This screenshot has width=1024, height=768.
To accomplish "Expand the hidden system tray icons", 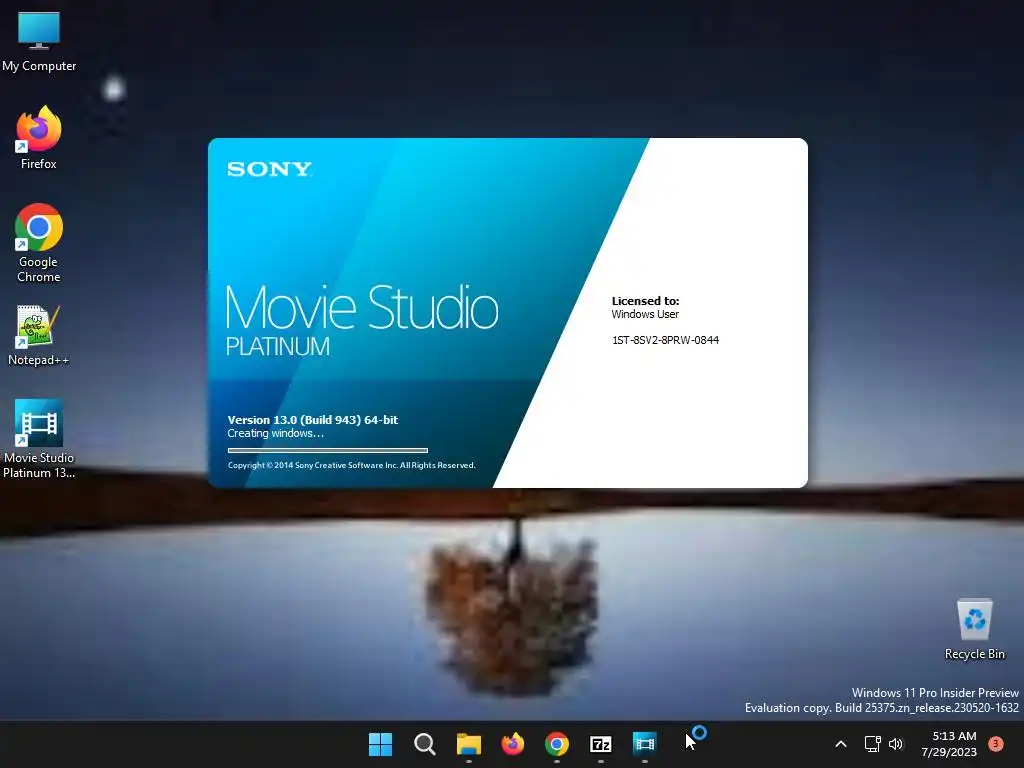I will click(841, 744).
